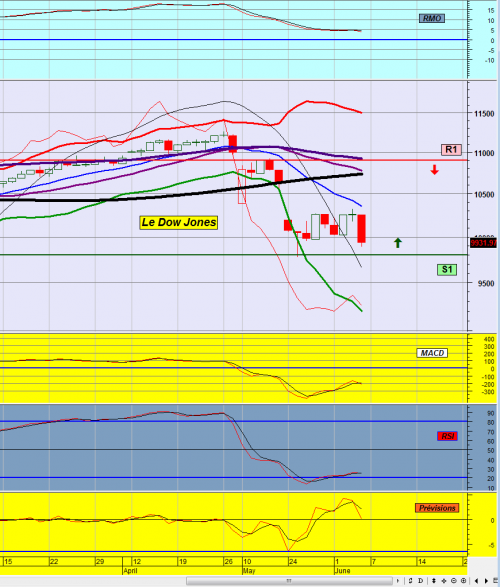Screen dimensions: 500x587
Task: Click the refresh chart icon in bottom toolbar
Action: 410,581
